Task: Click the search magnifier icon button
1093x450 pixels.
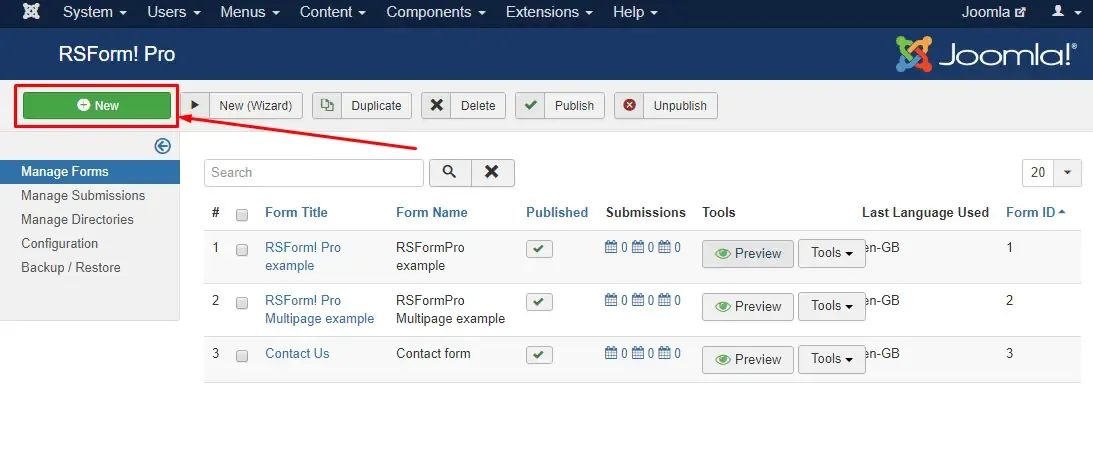Action: [450, 172]
